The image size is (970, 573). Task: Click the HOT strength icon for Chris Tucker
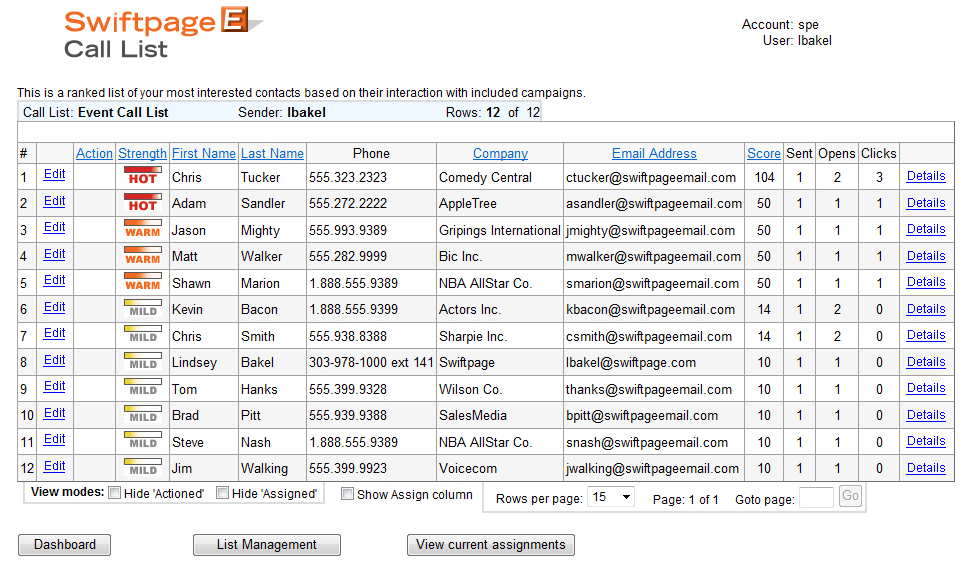pos(143,176)
